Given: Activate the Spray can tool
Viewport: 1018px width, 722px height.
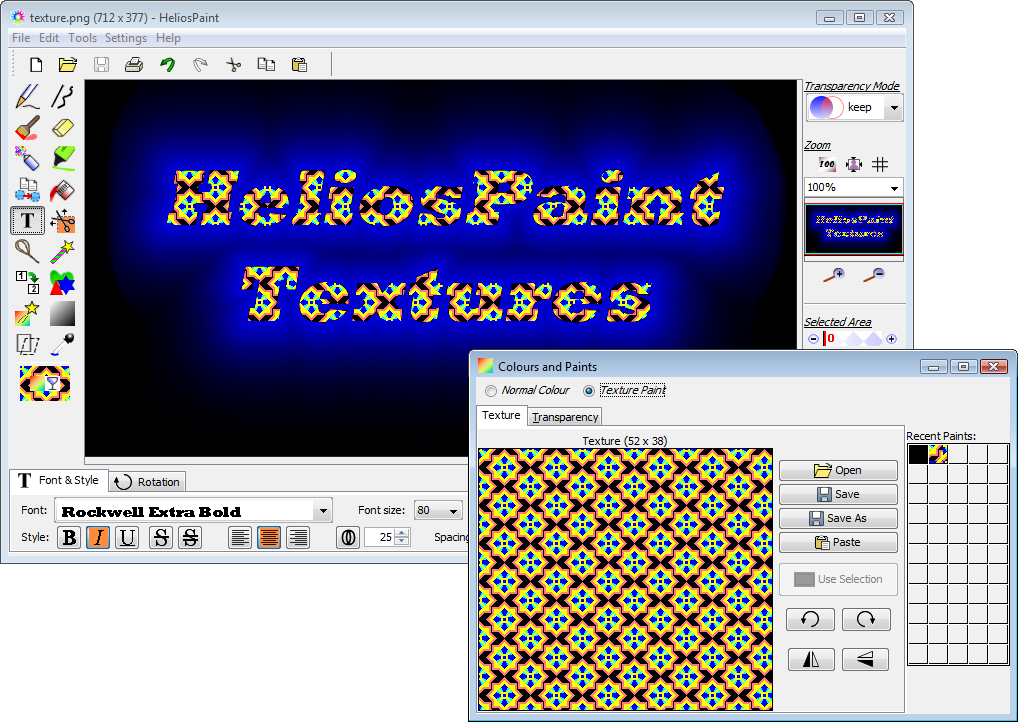Looking at the screenshot, I should pos(26,159).
